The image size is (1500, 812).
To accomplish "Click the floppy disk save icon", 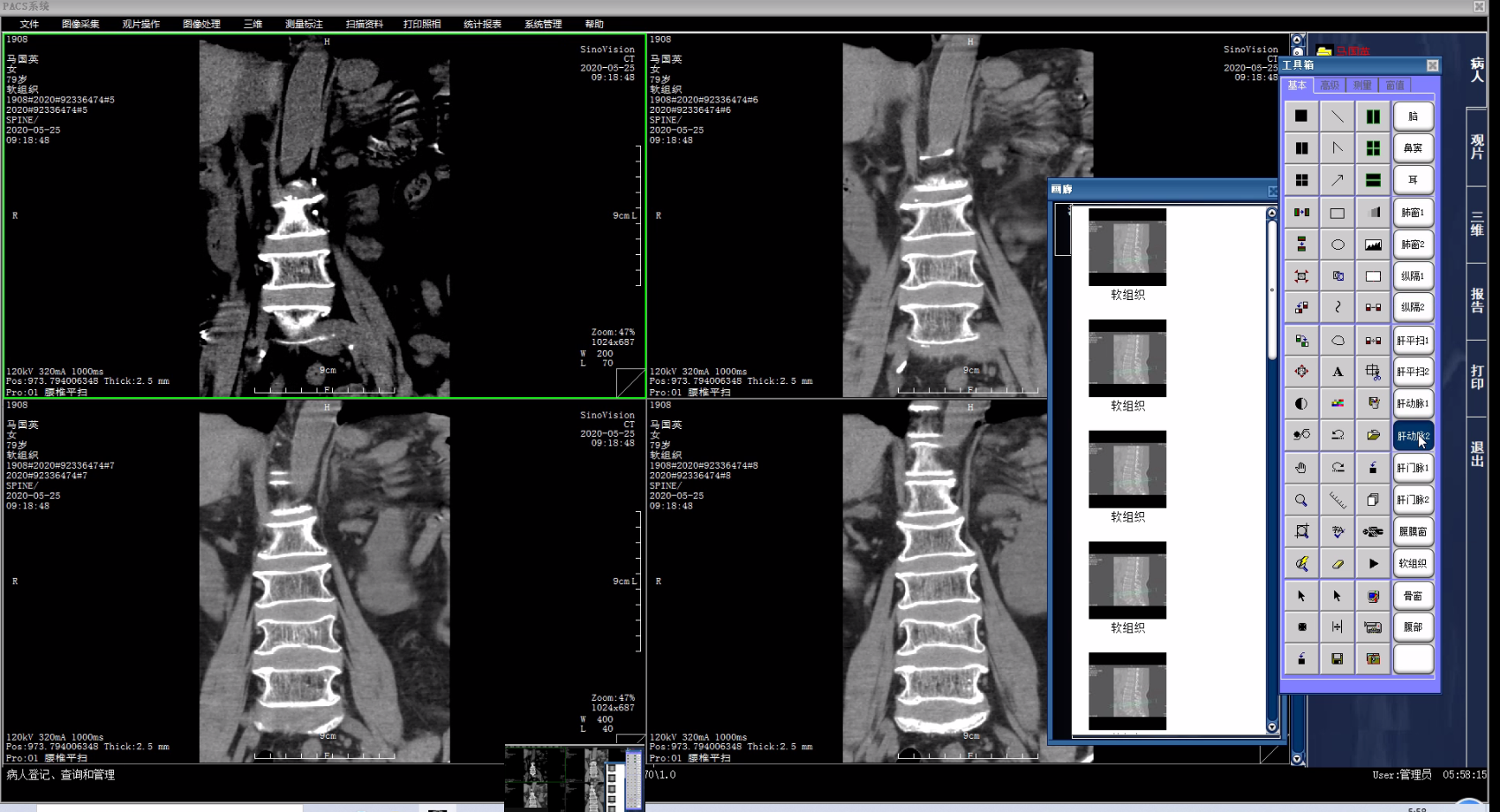I will coord(1338,658).
